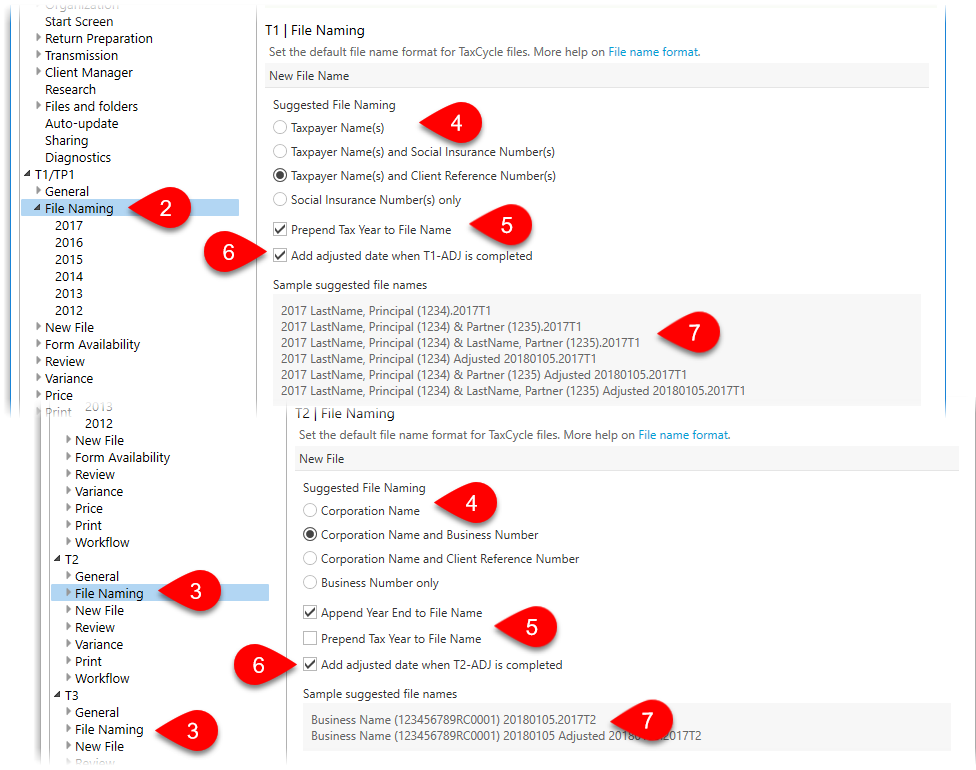Select New File under T2
Viewport: 976px width, 770px height.
tap(99, 610)
